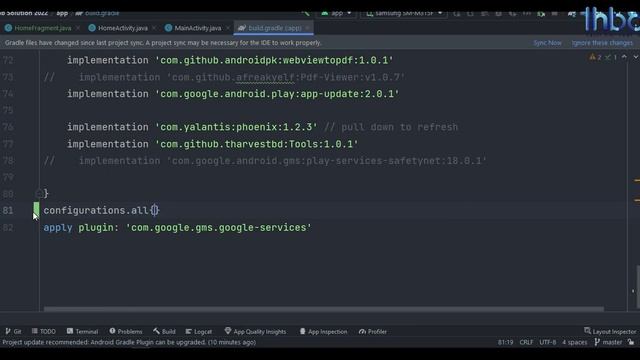Open the Layout Inspector tool window

pyautogui.click(x=610, y=331)
